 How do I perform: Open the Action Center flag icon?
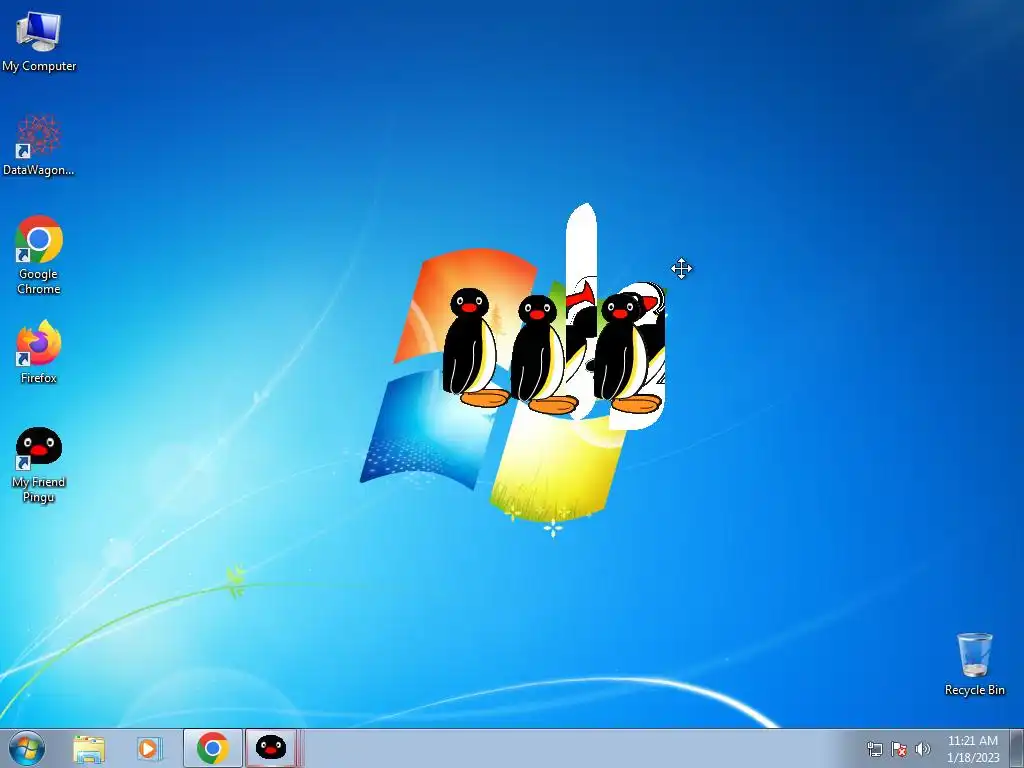(899, 749)
